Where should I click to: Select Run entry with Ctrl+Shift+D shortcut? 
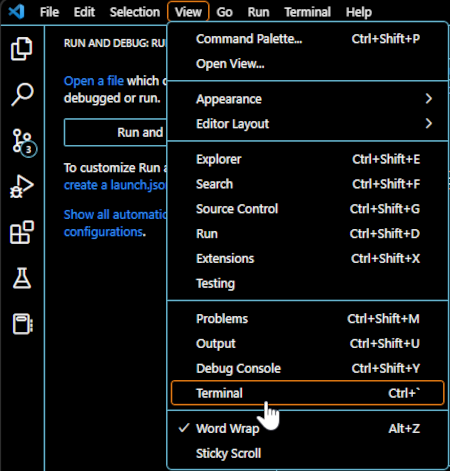(307, 234)
